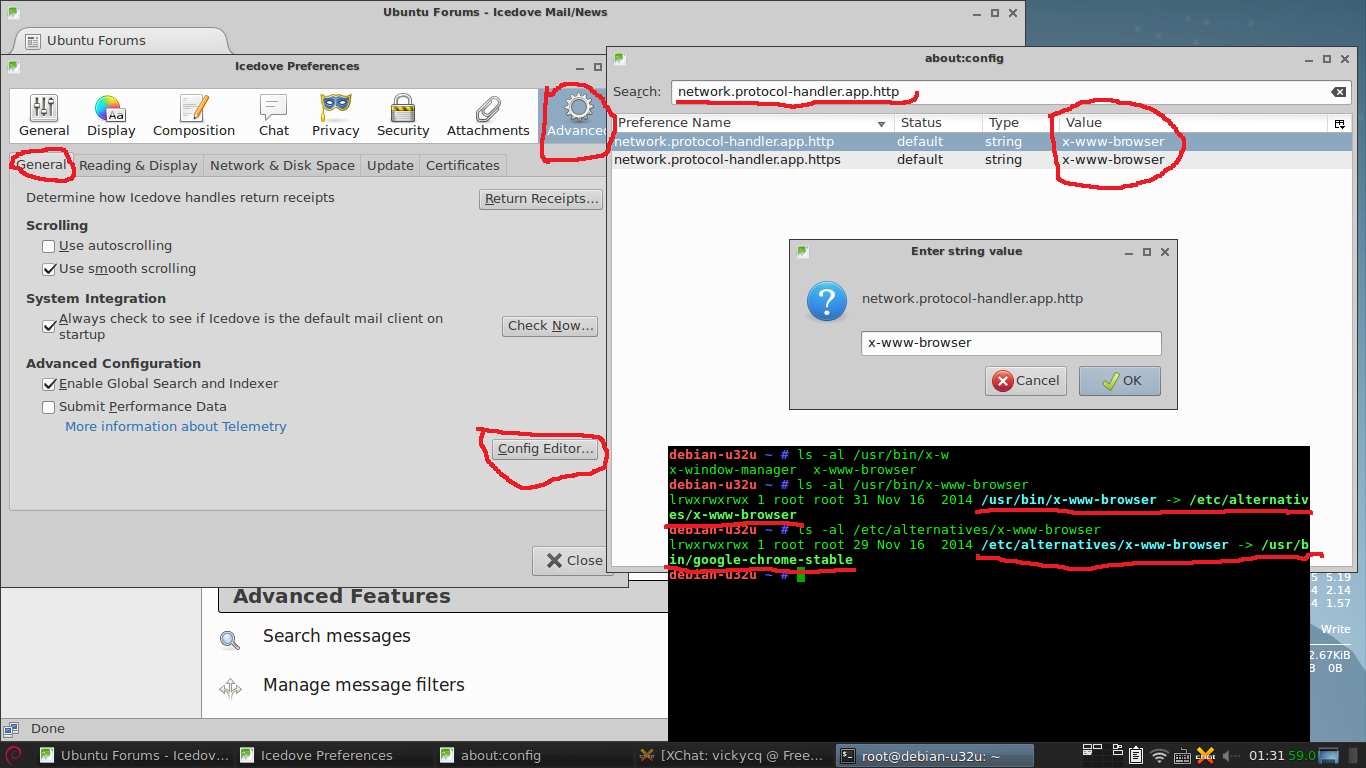Screen dimensions: 1366x768
Task: Open the XChat tray icon
Action: (x=1206, y=755)
